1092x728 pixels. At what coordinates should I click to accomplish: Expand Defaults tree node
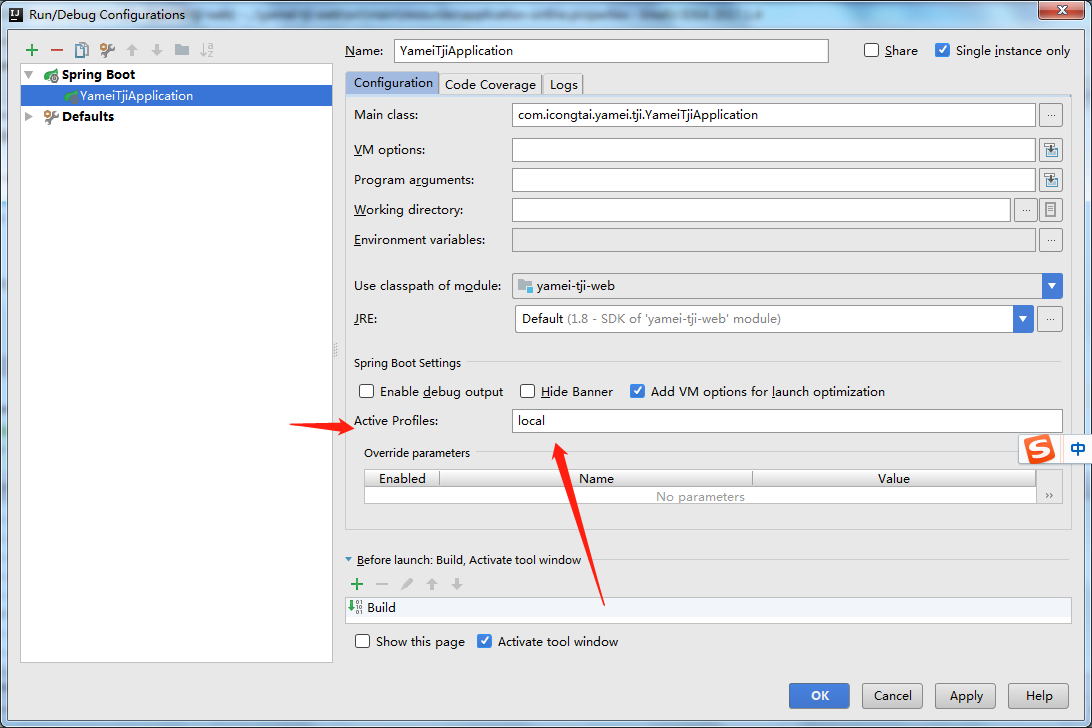tap(29, 116)
